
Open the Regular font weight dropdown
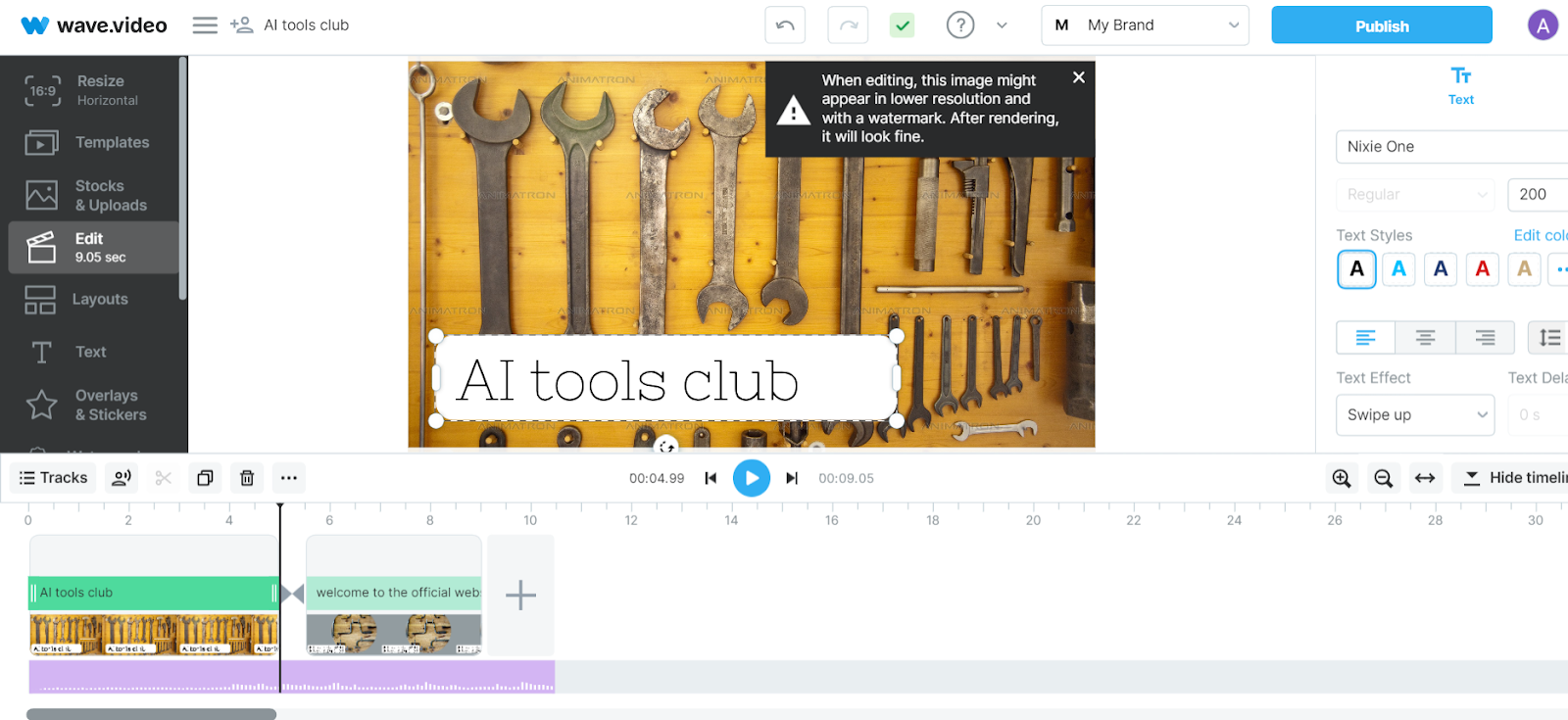(1415, 195)
